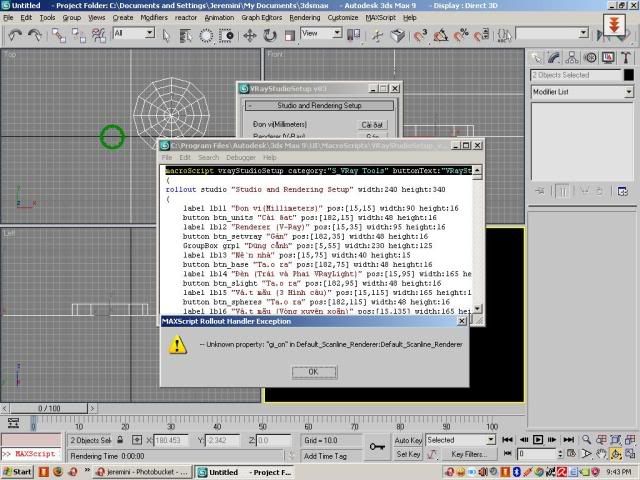Click the Undo arrow in main toolbar
640x480 pixels.
[15, 36]
